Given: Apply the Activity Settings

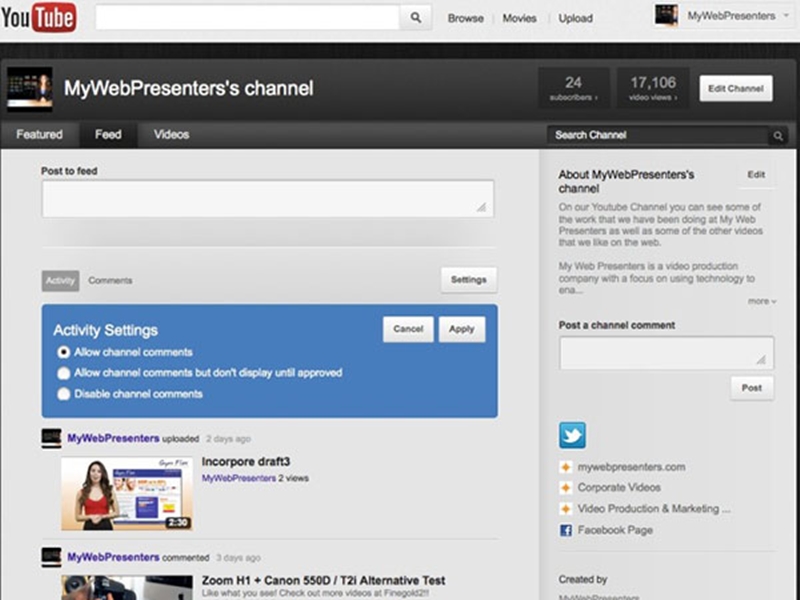Looking at the screenshot, I should (x=462, y=329).
